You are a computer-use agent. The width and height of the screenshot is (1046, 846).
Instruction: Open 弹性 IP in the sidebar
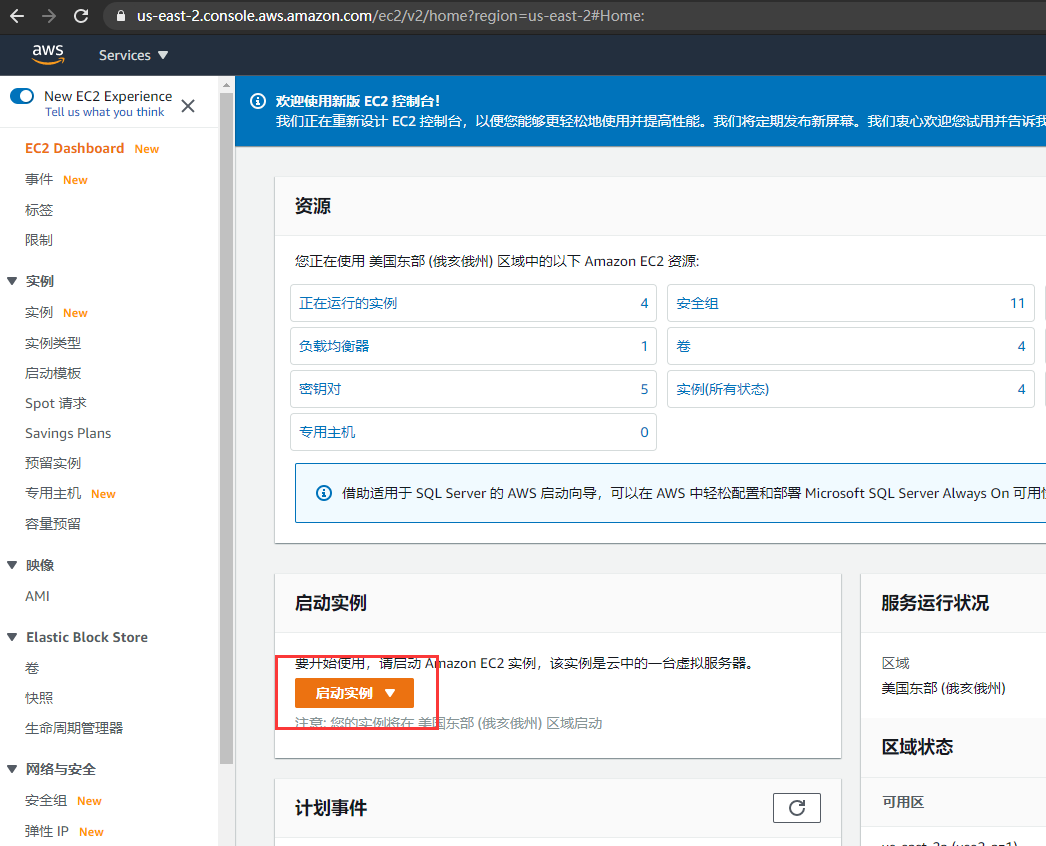[x=47, y=831]
